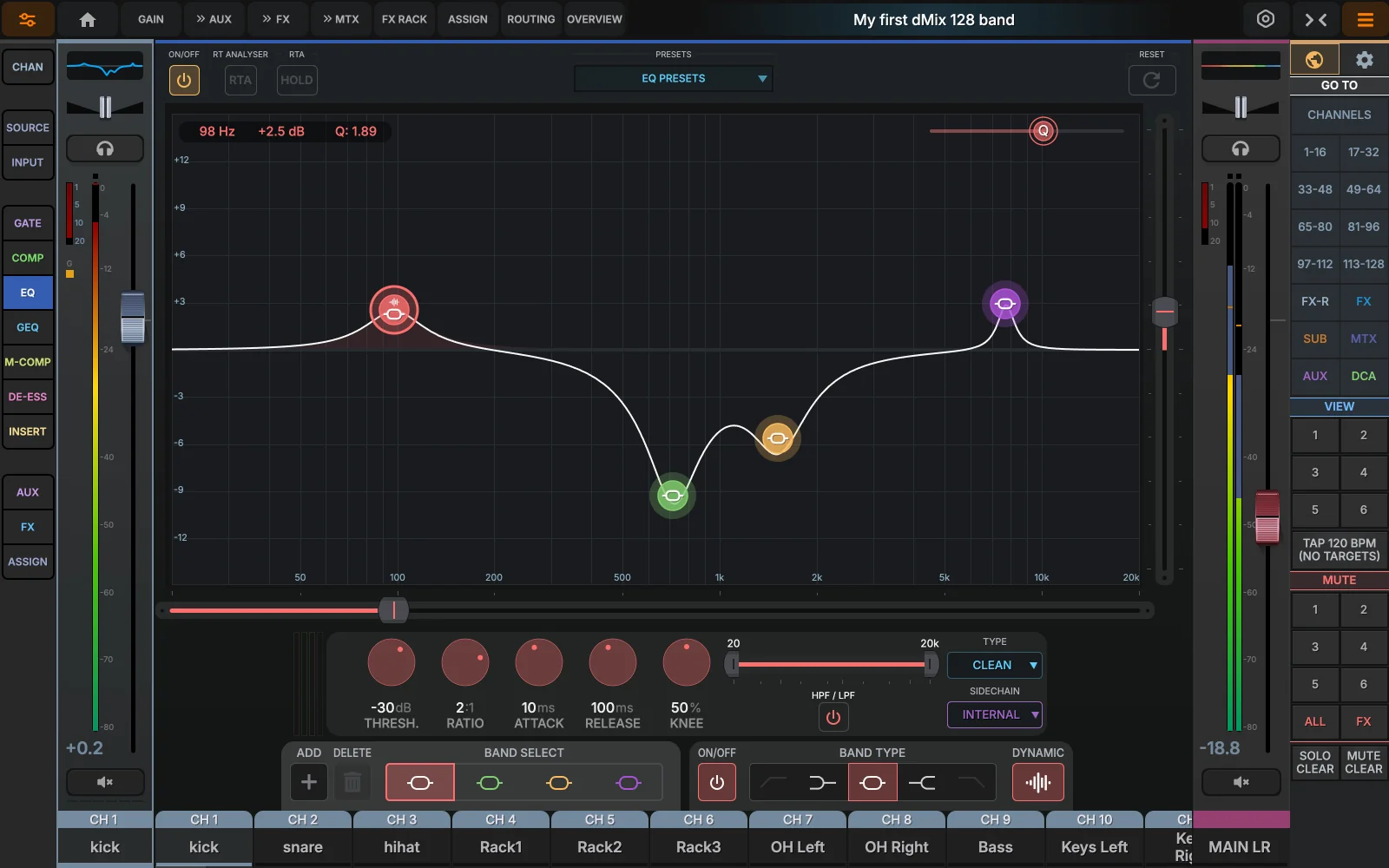Select the purple EQ band
The height and width of the screenshot is (868, 1389).
pos(629,782)
